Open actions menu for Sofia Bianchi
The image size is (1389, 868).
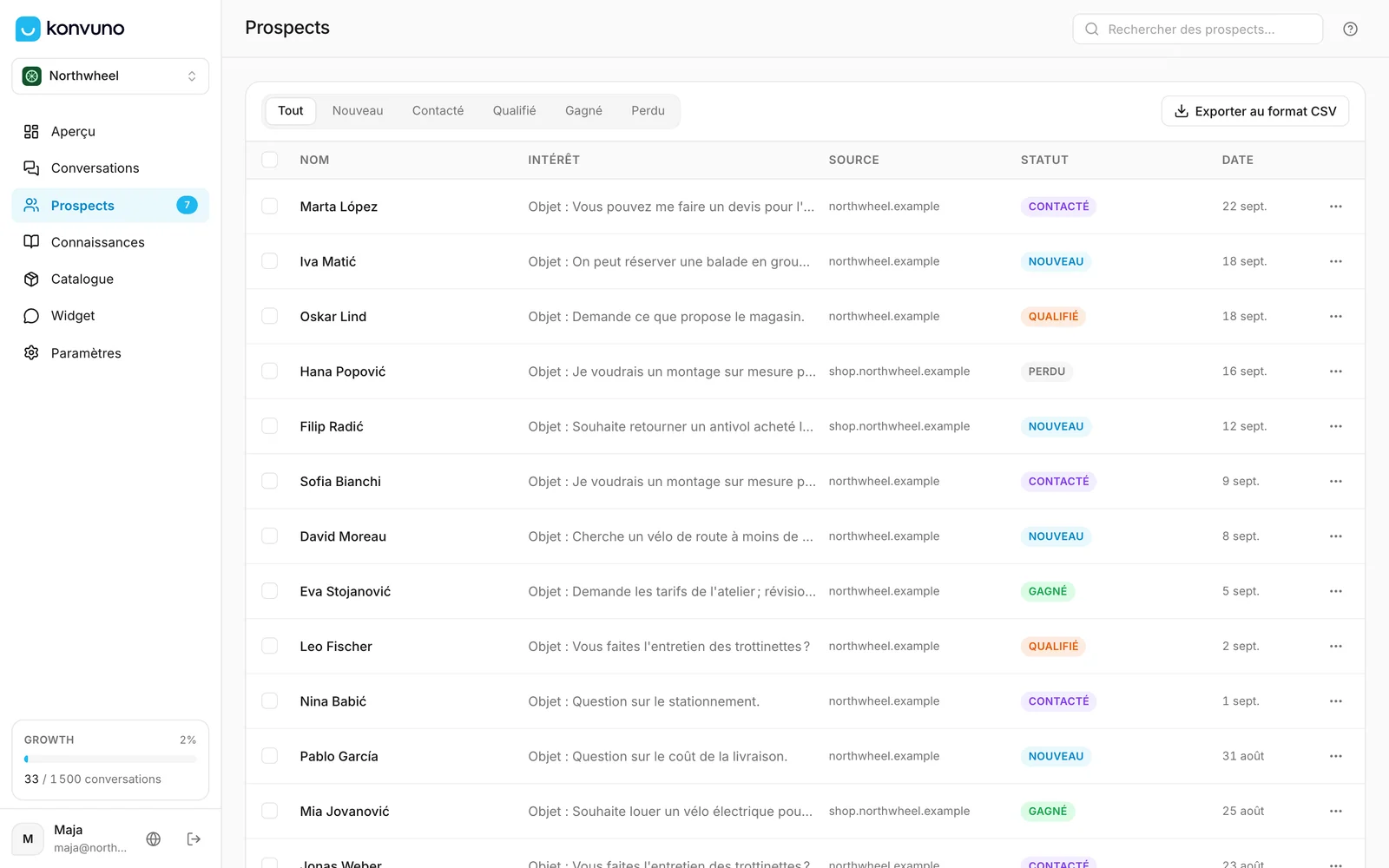pyautogui.click(x=1335, y=481)
